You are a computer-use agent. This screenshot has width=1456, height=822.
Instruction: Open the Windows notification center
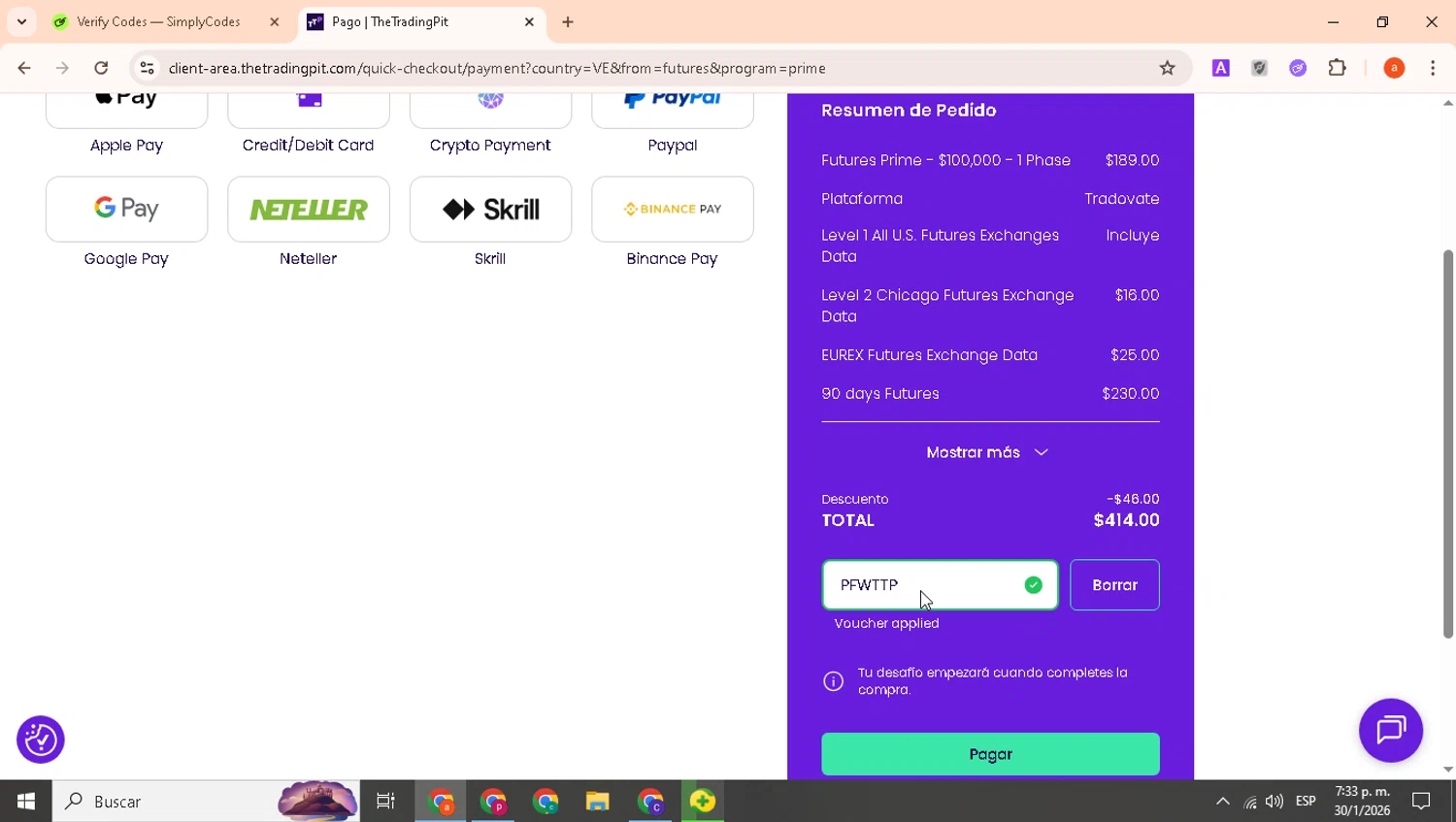click(1421, 802)
